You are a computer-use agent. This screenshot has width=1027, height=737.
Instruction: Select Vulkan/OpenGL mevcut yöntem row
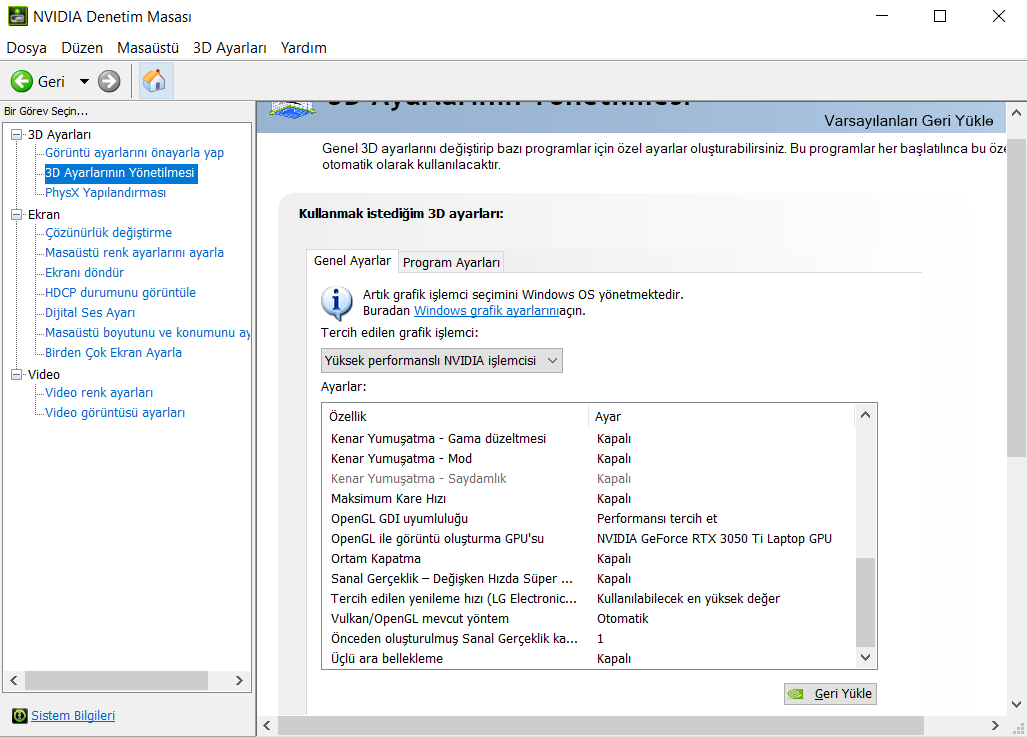click(588, 618)
